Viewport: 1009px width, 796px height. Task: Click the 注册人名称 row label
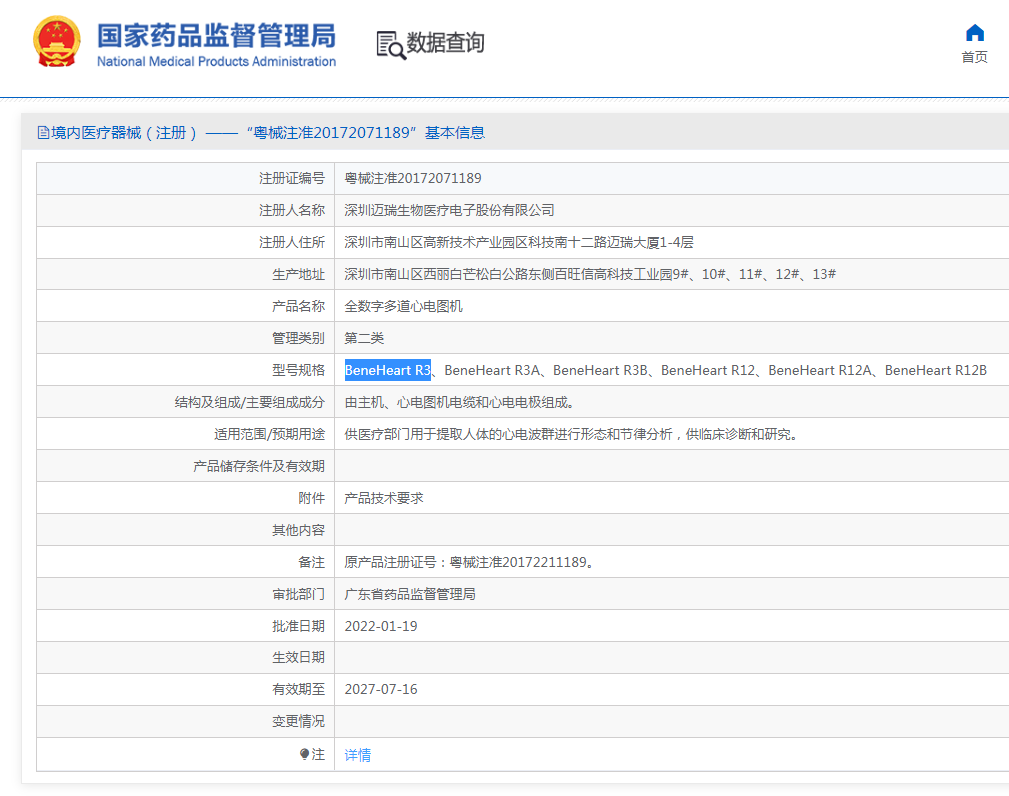pyautogui.click(x=292, y=210)
